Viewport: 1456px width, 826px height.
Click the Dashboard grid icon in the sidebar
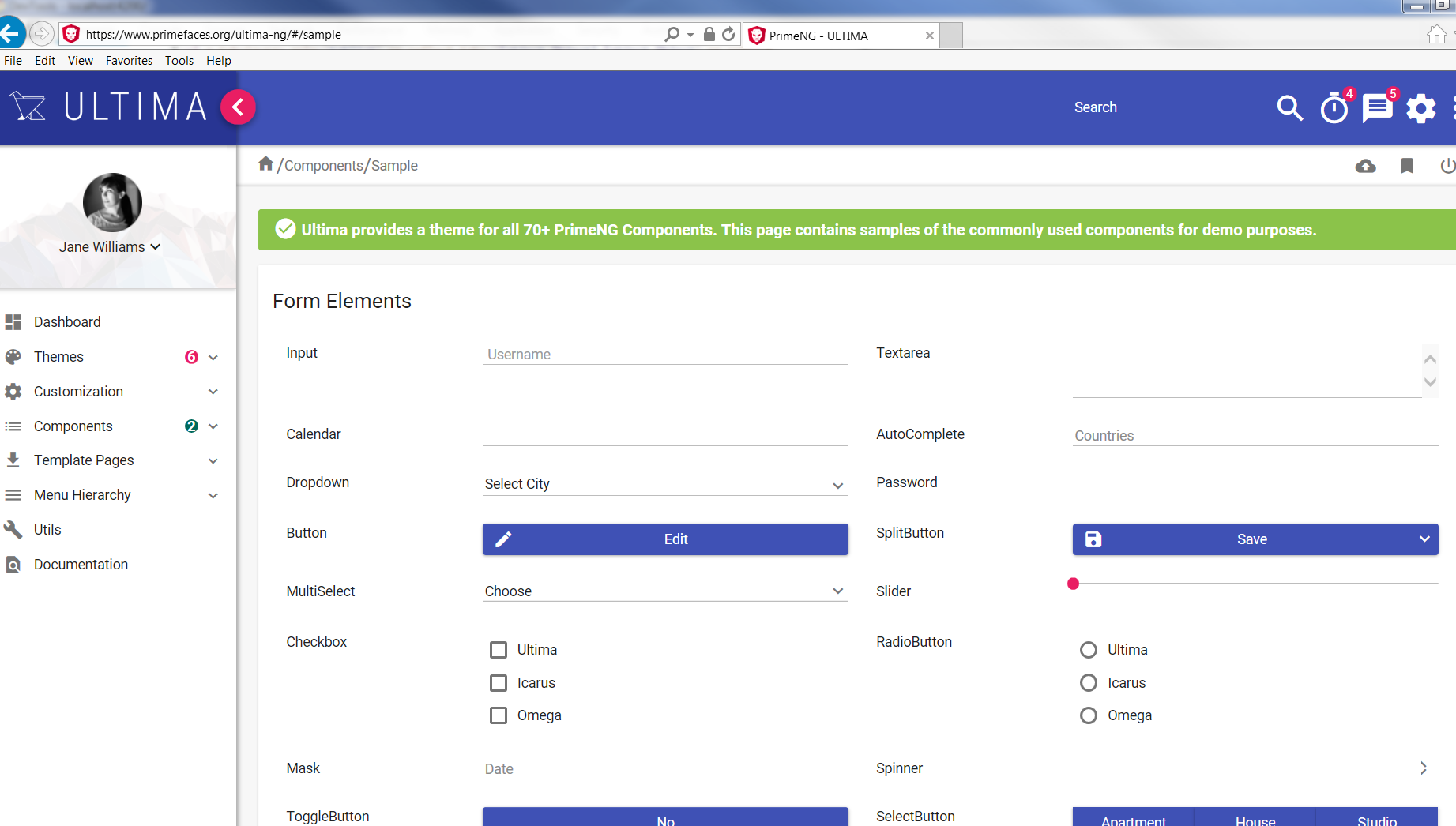pos(13,322)
